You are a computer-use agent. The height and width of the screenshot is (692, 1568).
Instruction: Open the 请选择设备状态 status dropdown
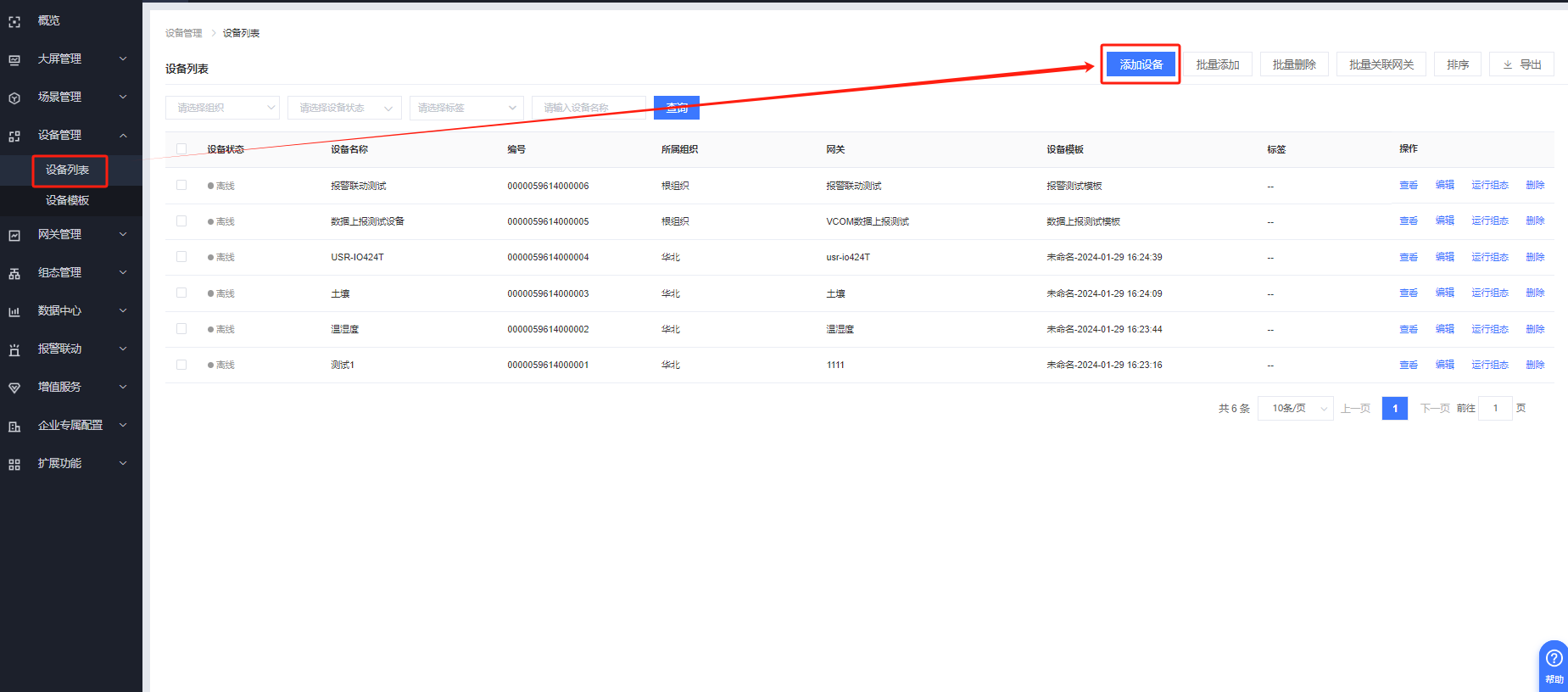point(344,108)
